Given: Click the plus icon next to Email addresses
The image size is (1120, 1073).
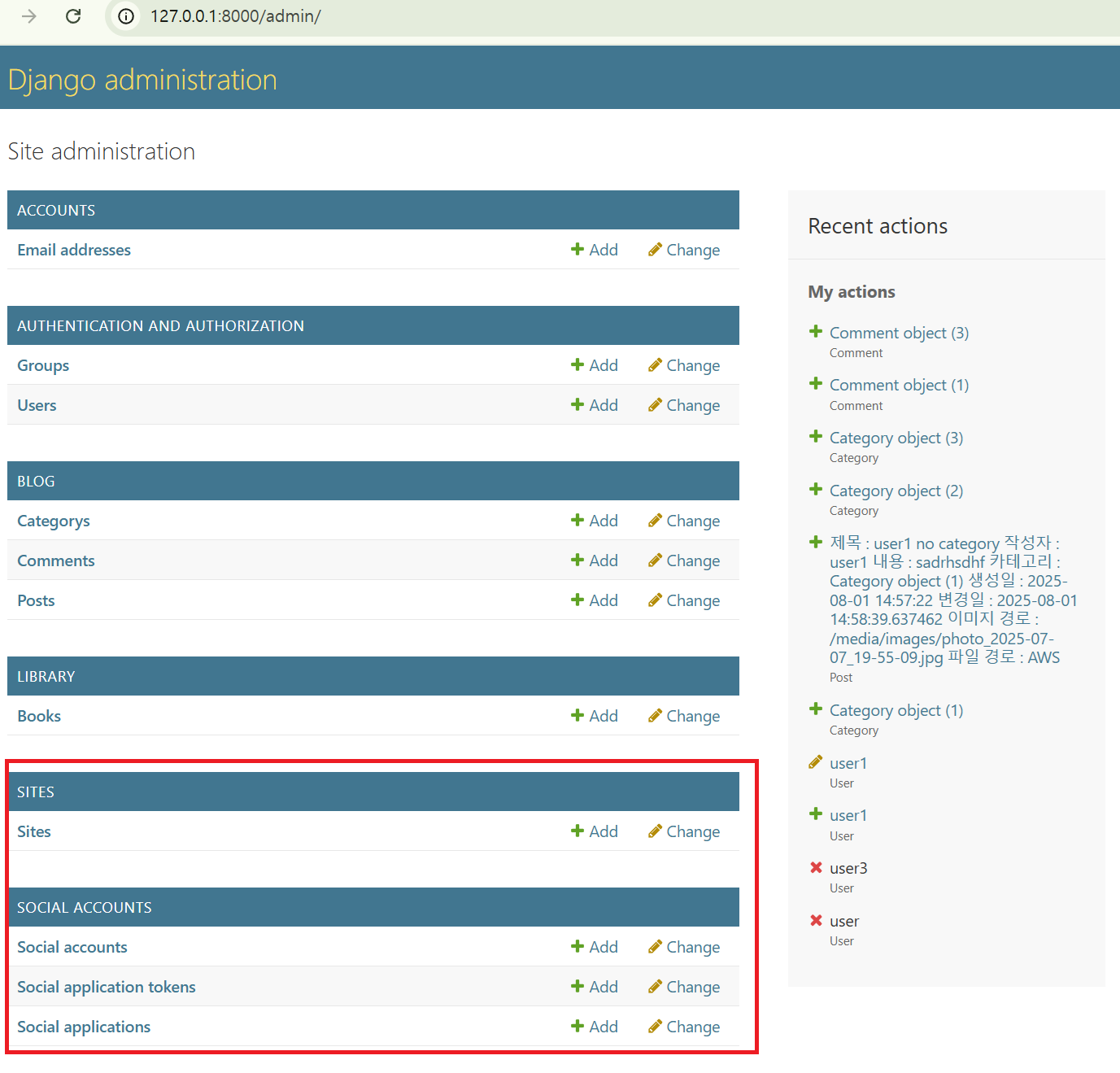Looking at the screenshot, I should (577, 249).
